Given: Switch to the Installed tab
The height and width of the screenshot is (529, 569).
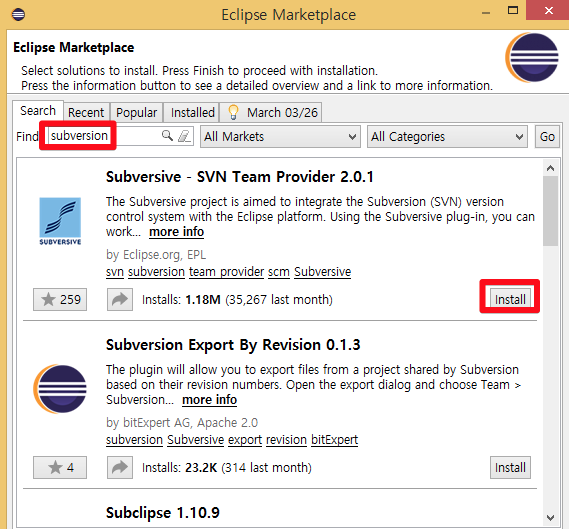Looking at the screenshot, I should [193, 112].
